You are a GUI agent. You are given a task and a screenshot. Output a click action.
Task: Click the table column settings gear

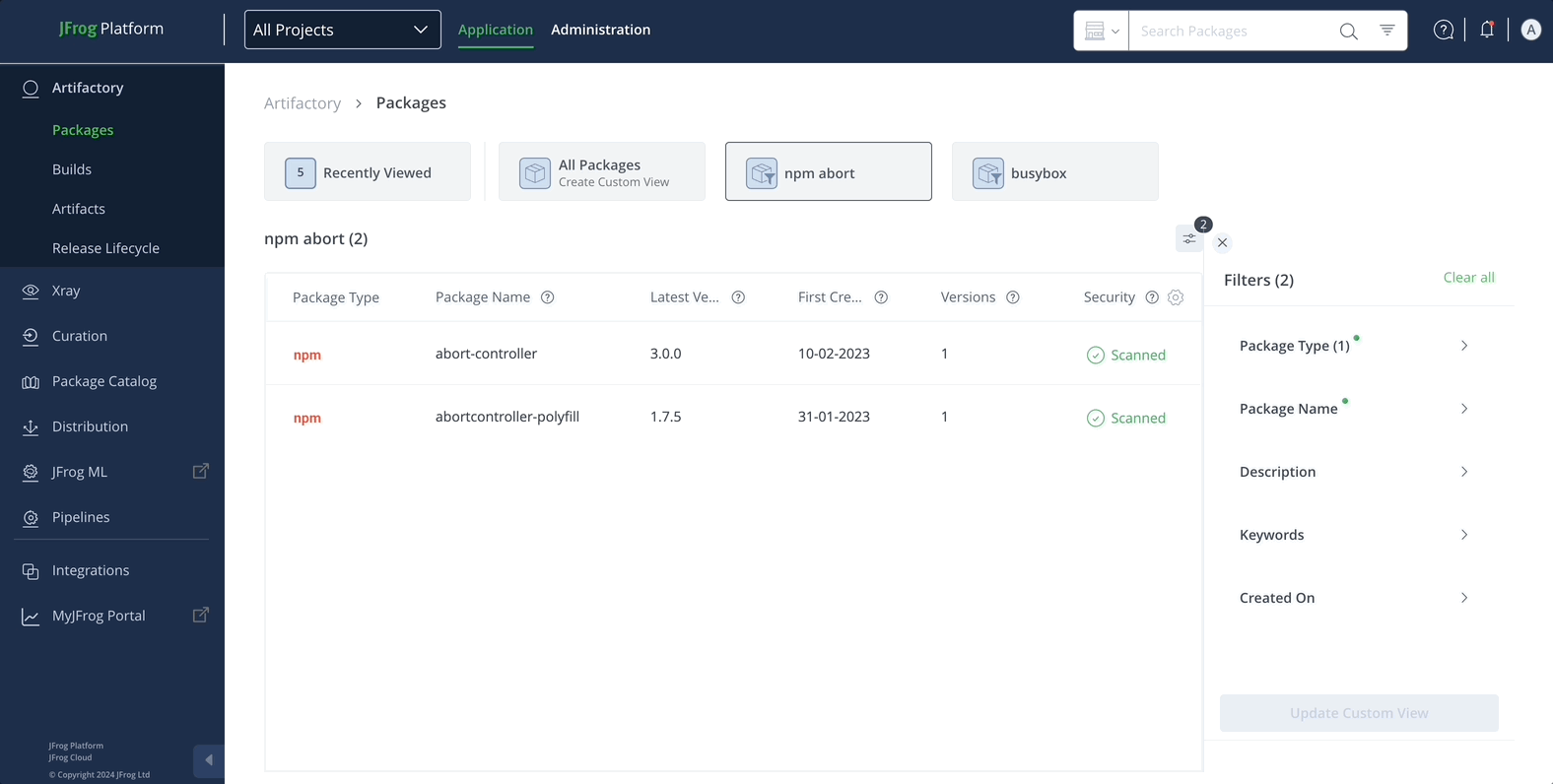(x=1176, y=297)
